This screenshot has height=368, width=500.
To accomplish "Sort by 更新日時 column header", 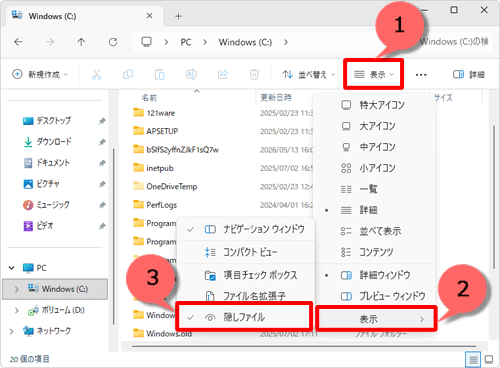I will (x=276, y=98).
